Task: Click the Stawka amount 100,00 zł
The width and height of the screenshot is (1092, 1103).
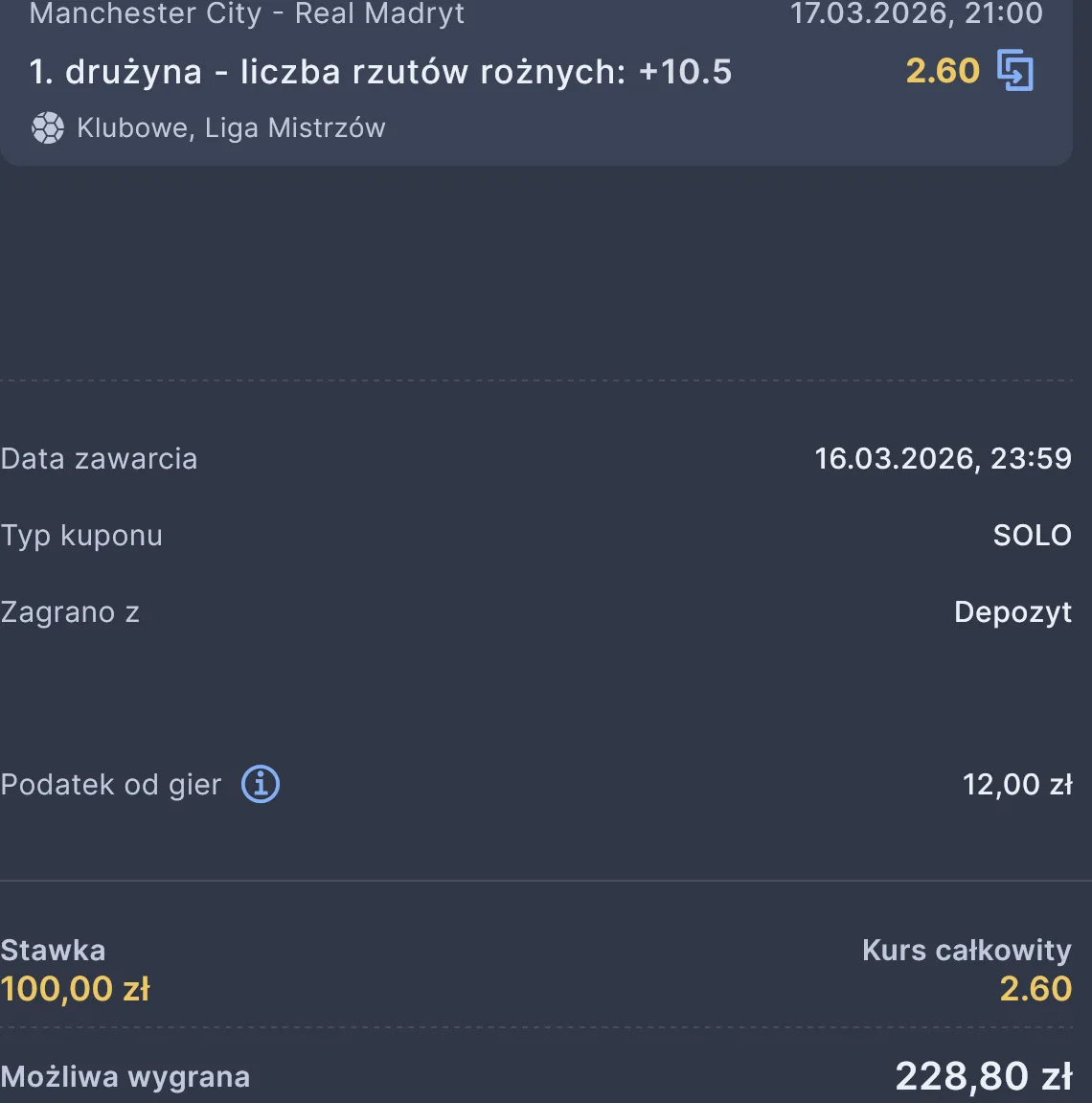Action: pyautogui.click(x=76, y=988)
